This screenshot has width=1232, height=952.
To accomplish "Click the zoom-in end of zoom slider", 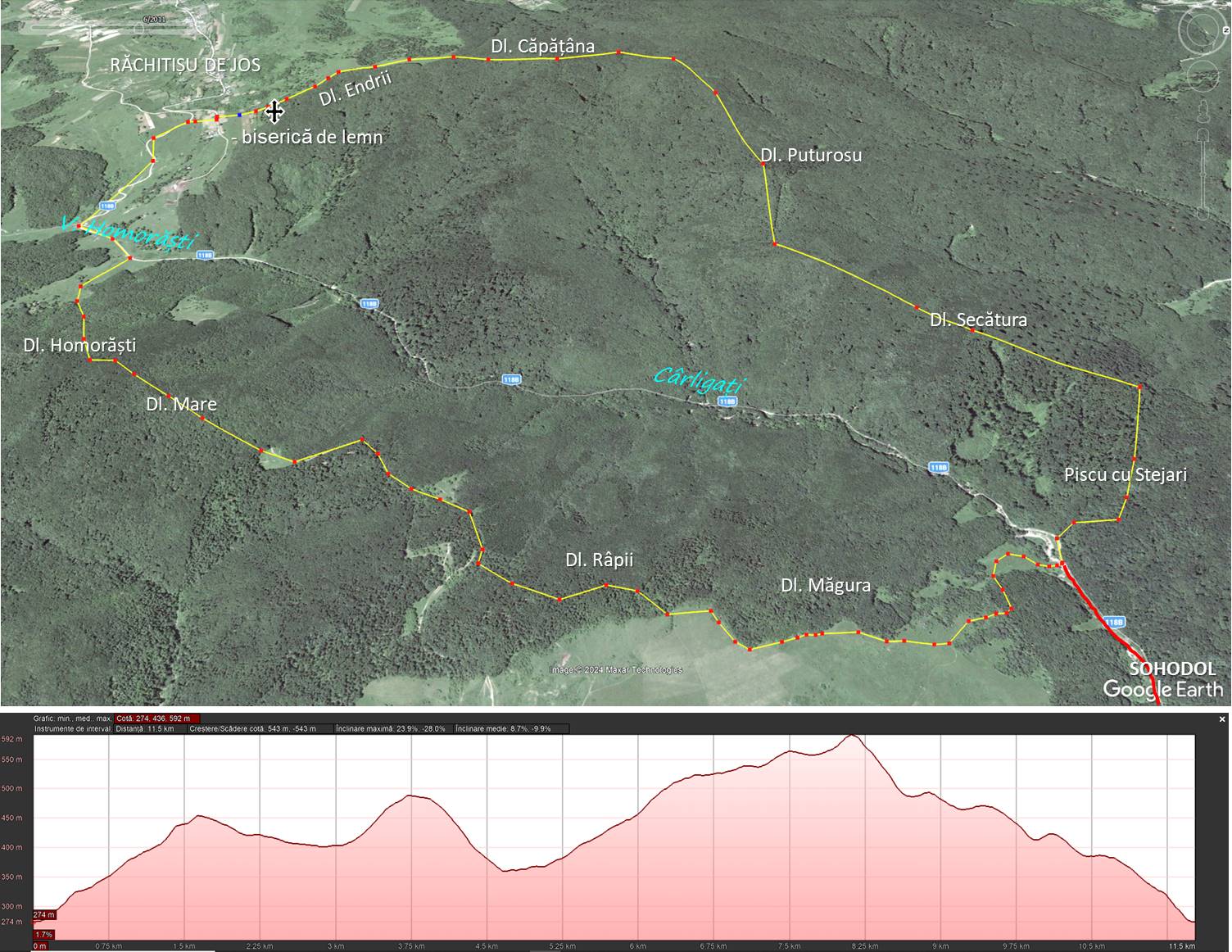I will (x=1203, y=136).
